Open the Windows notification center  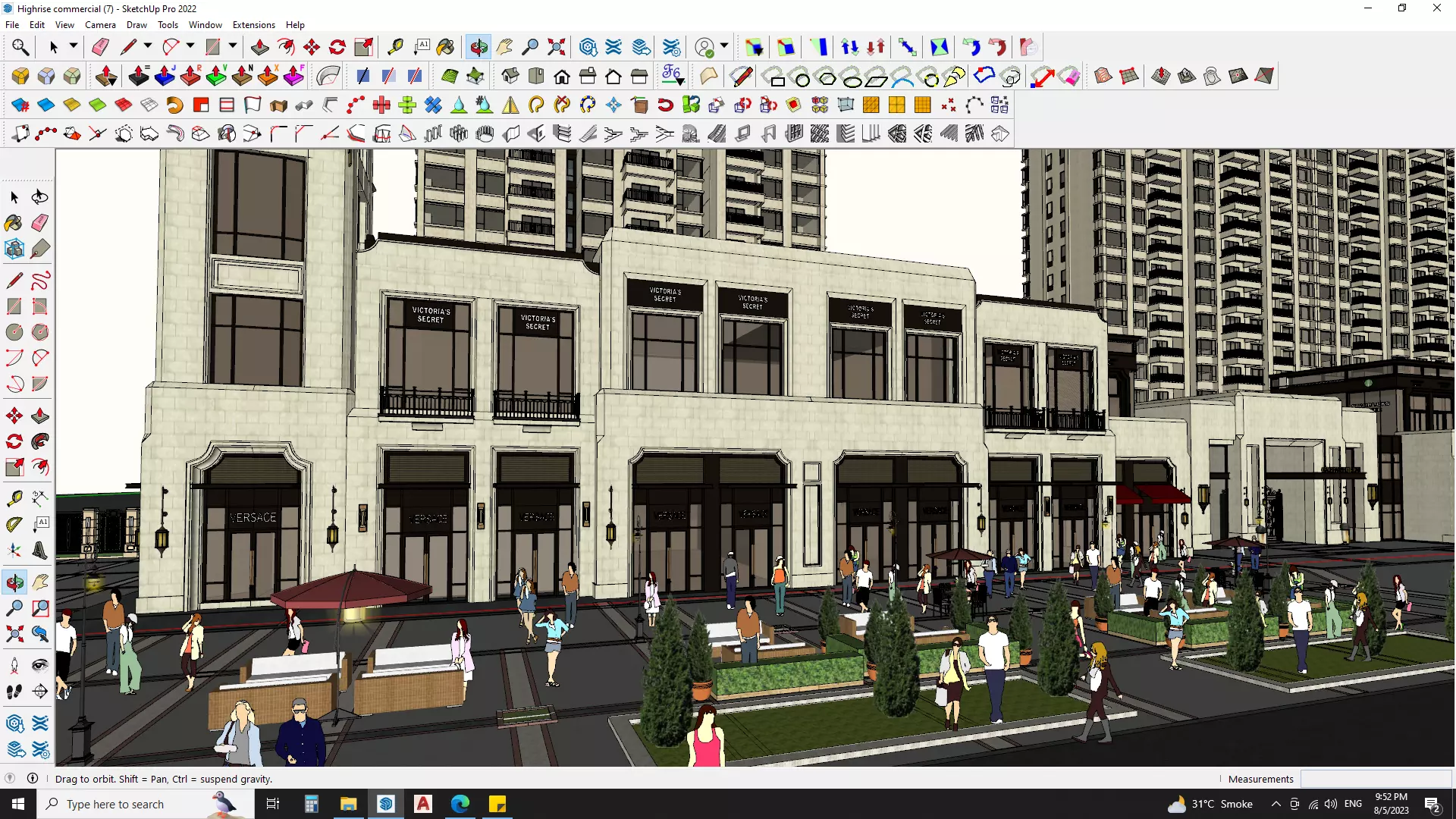[x=1432, y=805]
